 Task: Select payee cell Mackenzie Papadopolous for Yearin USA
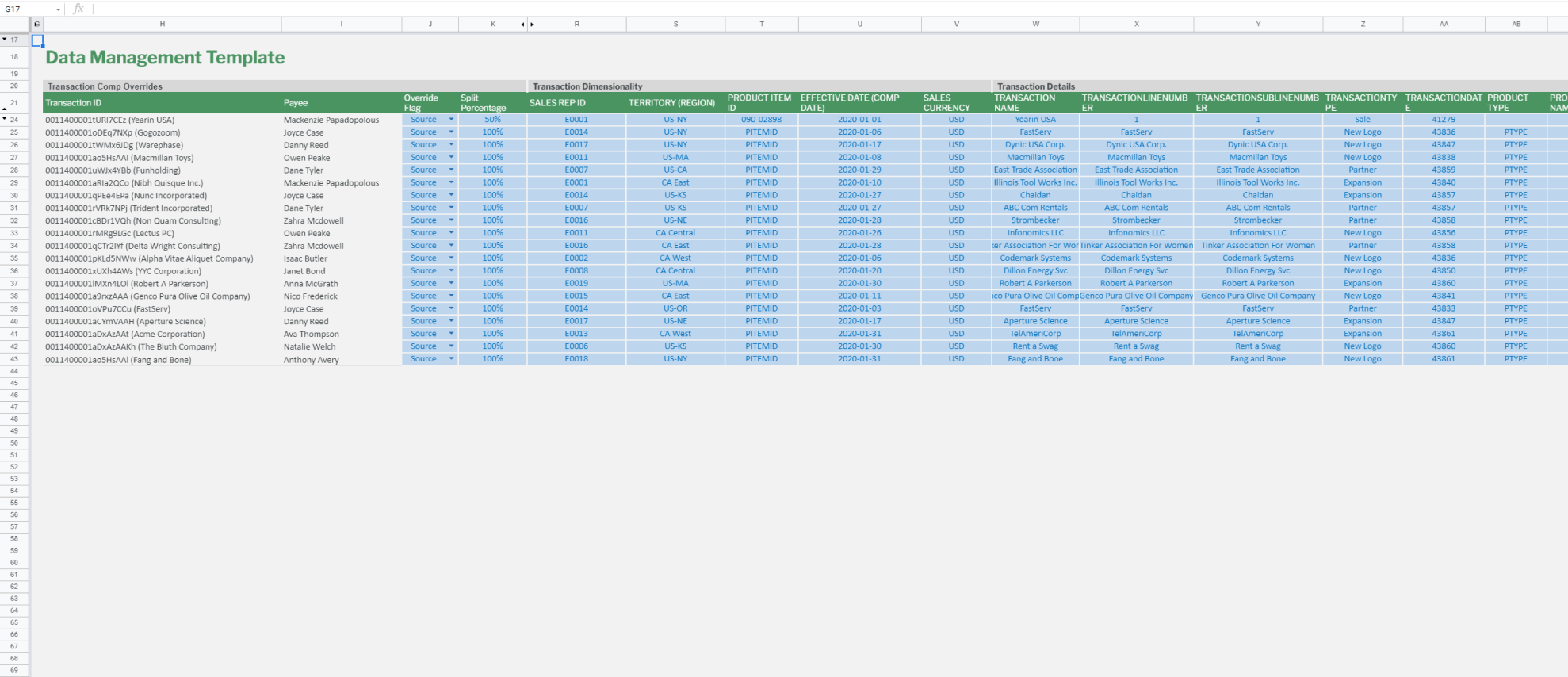coord(342,120)
